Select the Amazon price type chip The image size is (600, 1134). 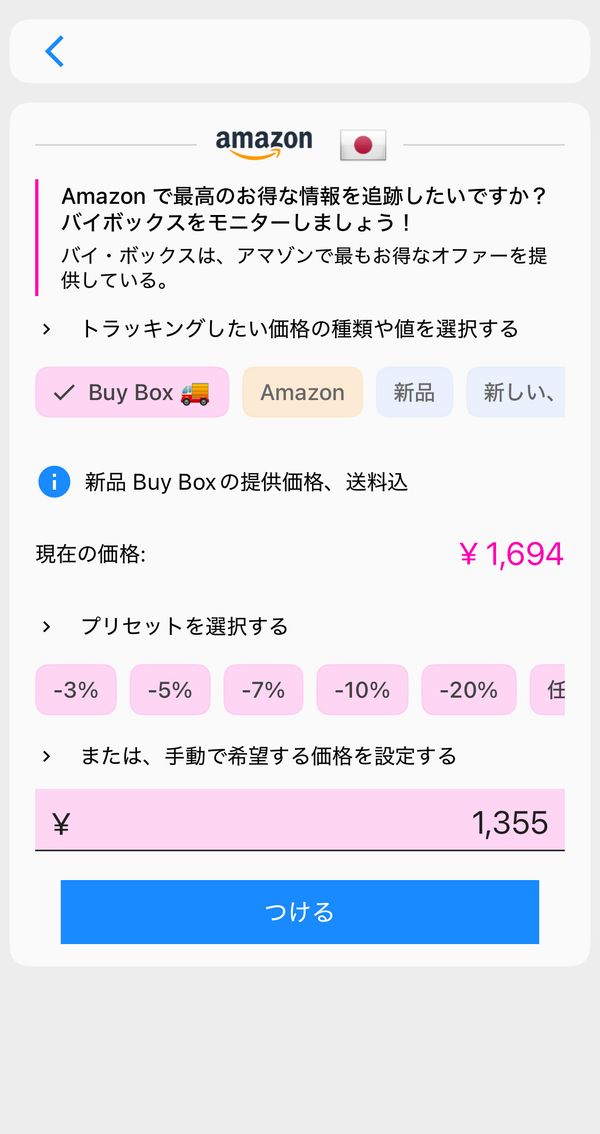pyautogui.click(x=302, y=392)
